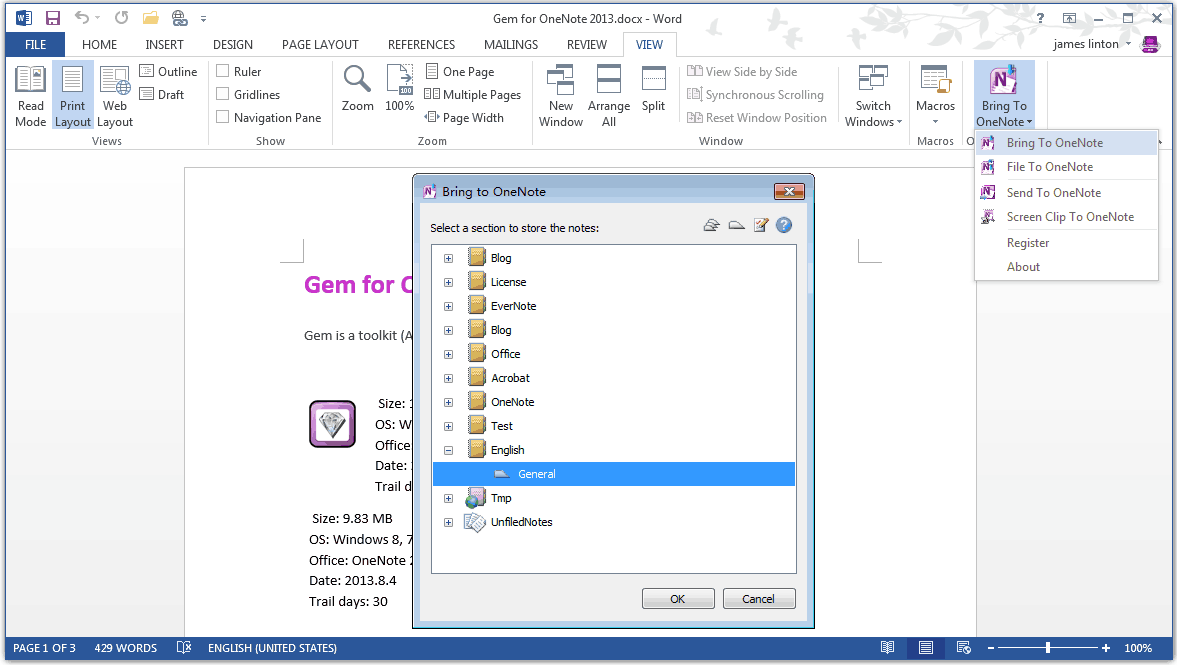The width and height of the screenshot is (1177, 665).
Task: Click the globe-and-chain-link icon in the quick access toolbar
Action: (x=179, y=17)
